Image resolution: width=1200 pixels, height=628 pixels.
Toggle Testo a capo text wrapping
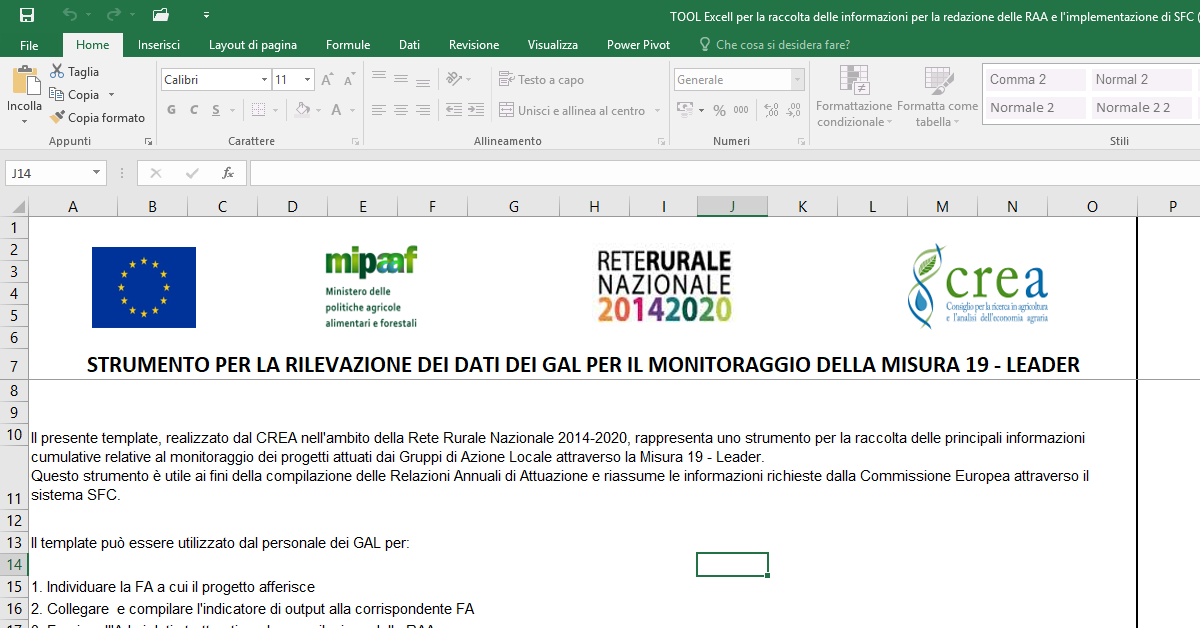coord(541,80)
